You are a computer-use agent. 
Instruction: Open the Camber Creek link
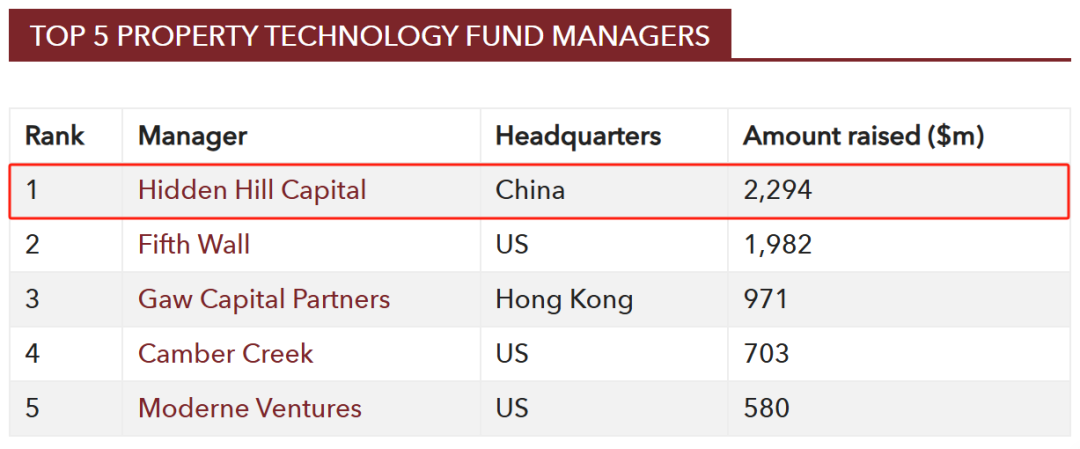coord(225,354)
